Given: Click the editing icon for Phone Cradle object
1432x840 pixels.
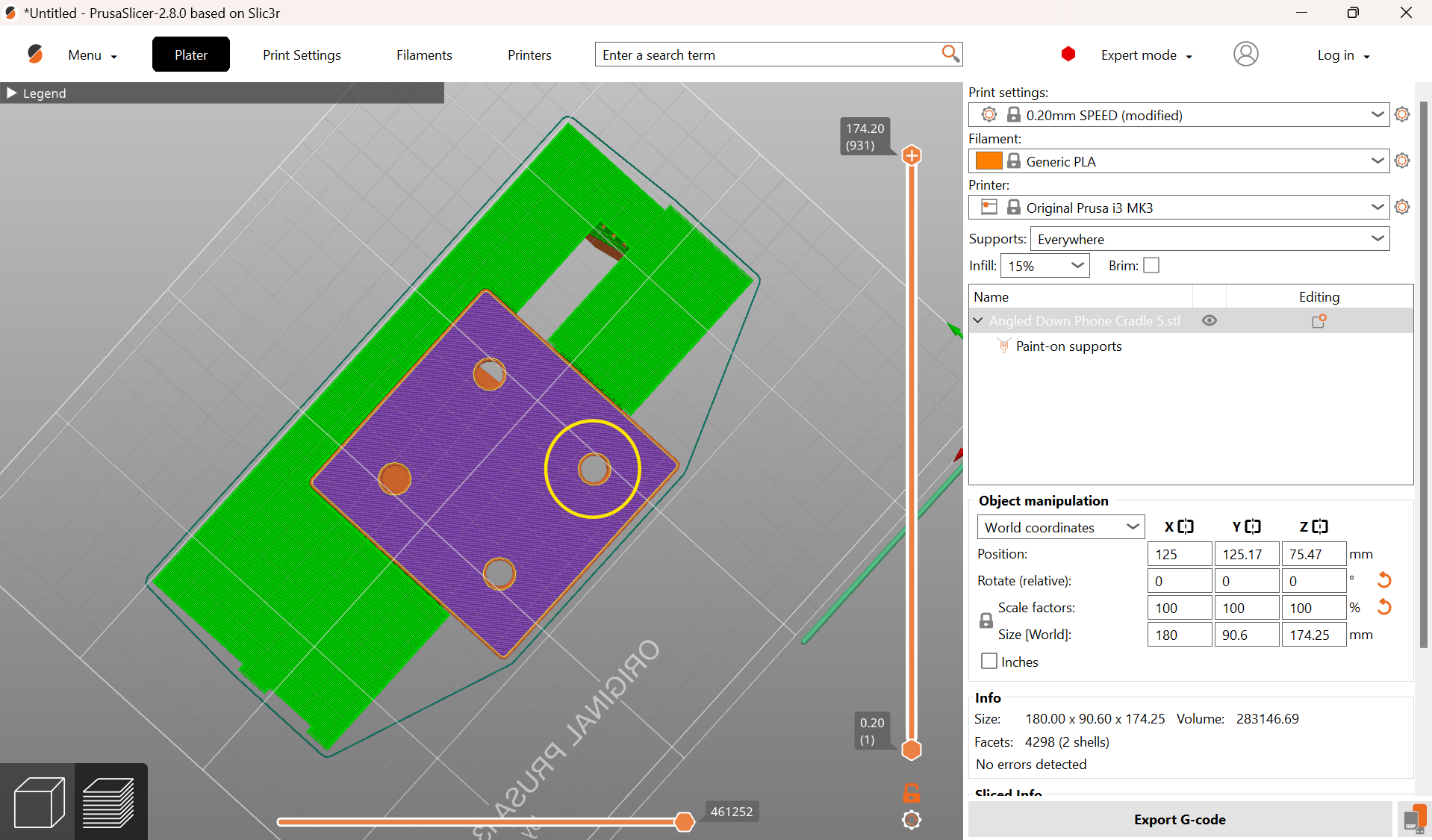Looking at the screenshot, I should tap(1319, 320).
